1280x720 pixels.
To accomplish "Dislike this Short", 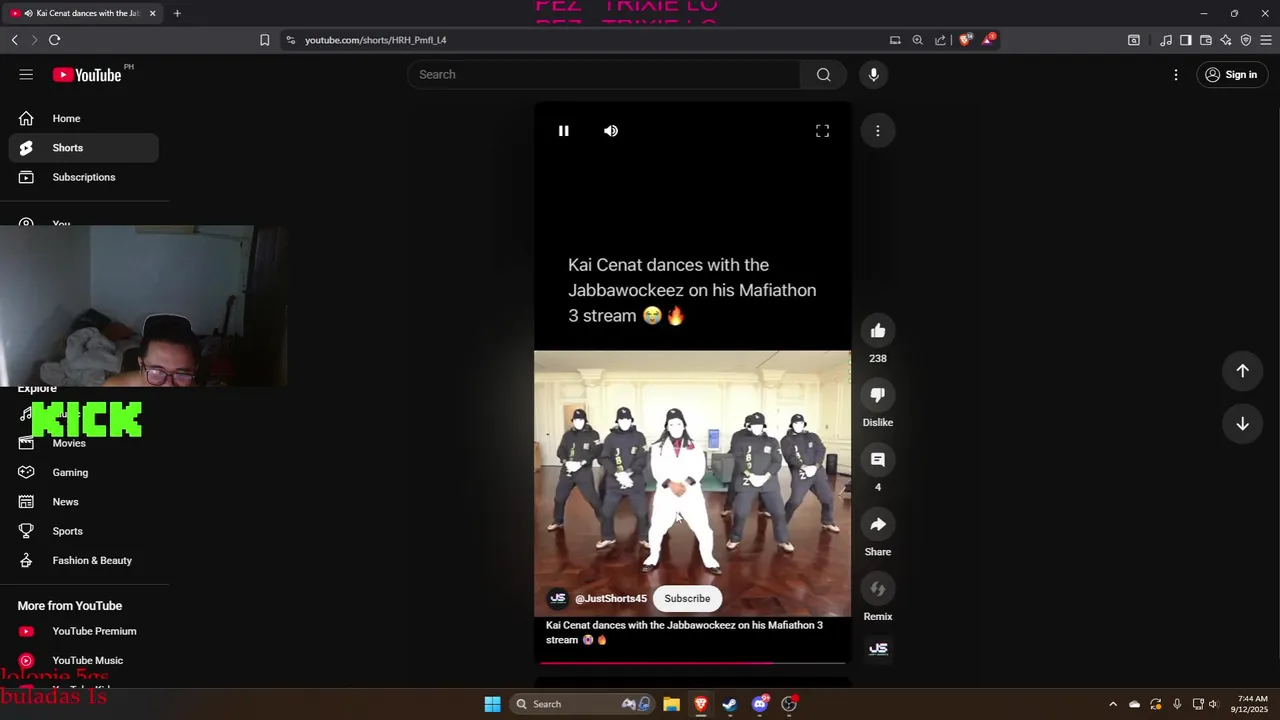I will coord(878,395).
